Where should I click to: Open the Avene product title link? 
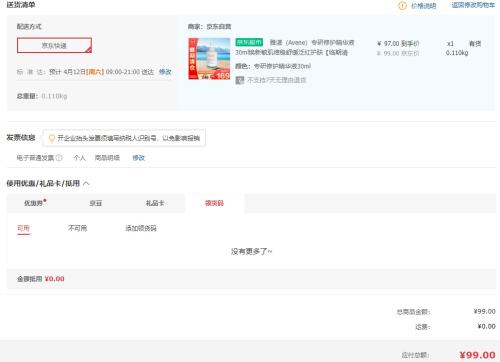coord(295,47)
